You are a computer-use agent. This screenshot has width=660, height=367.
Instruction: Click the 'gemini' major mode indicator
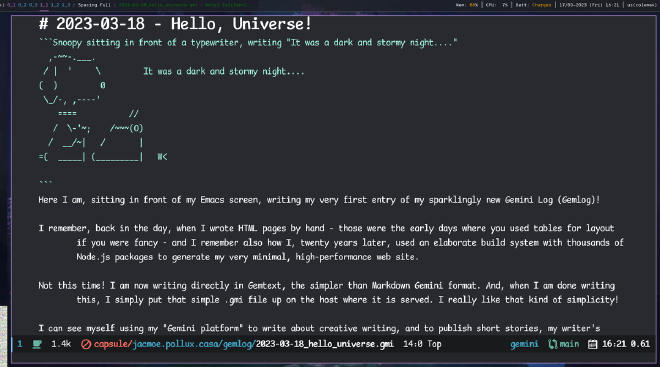[524, 344]
